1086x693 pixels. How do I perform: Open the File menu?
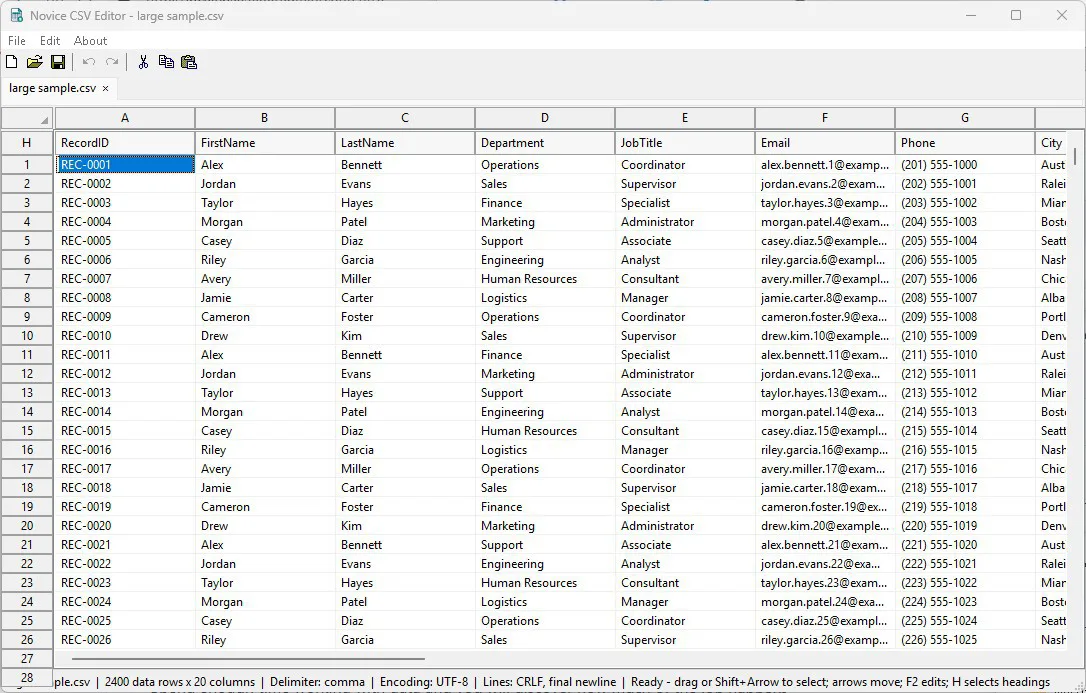coord(17,41)
